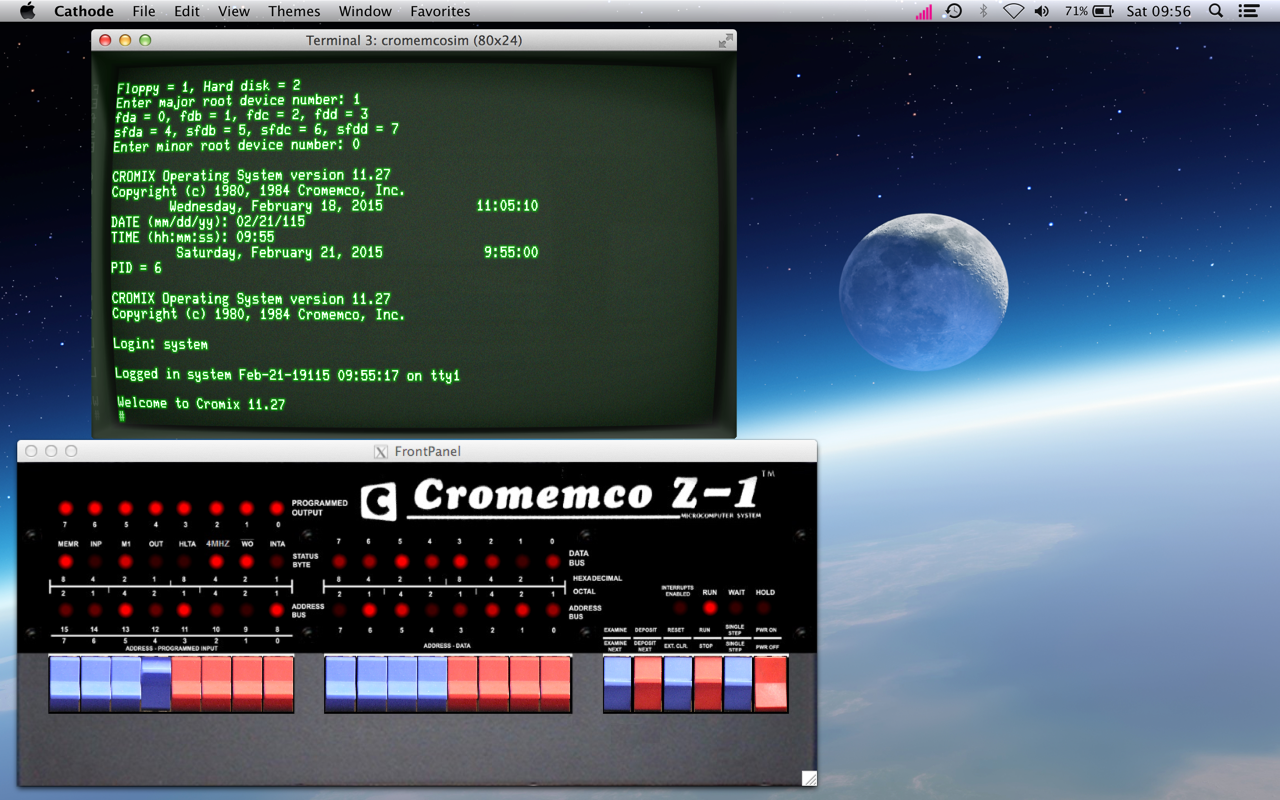The image size is (1280, 800).
Task: Flip red address switch 11
Action: tap(187, 684)
